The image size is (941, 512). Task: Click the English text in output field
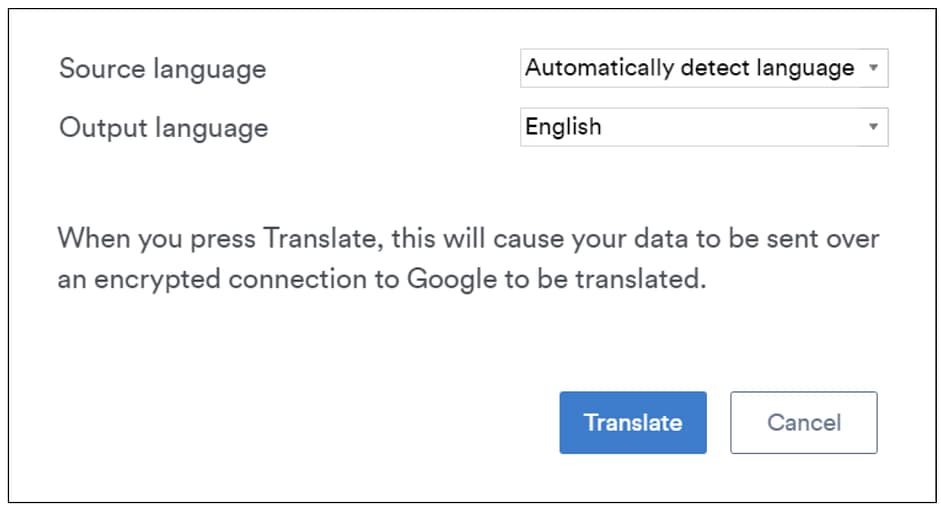pos(563,127)
